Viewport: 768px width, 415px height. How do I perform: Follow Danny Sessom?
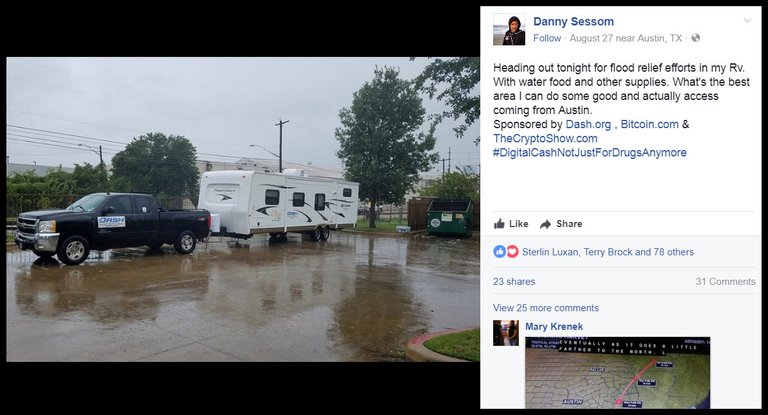coord(547,38)
